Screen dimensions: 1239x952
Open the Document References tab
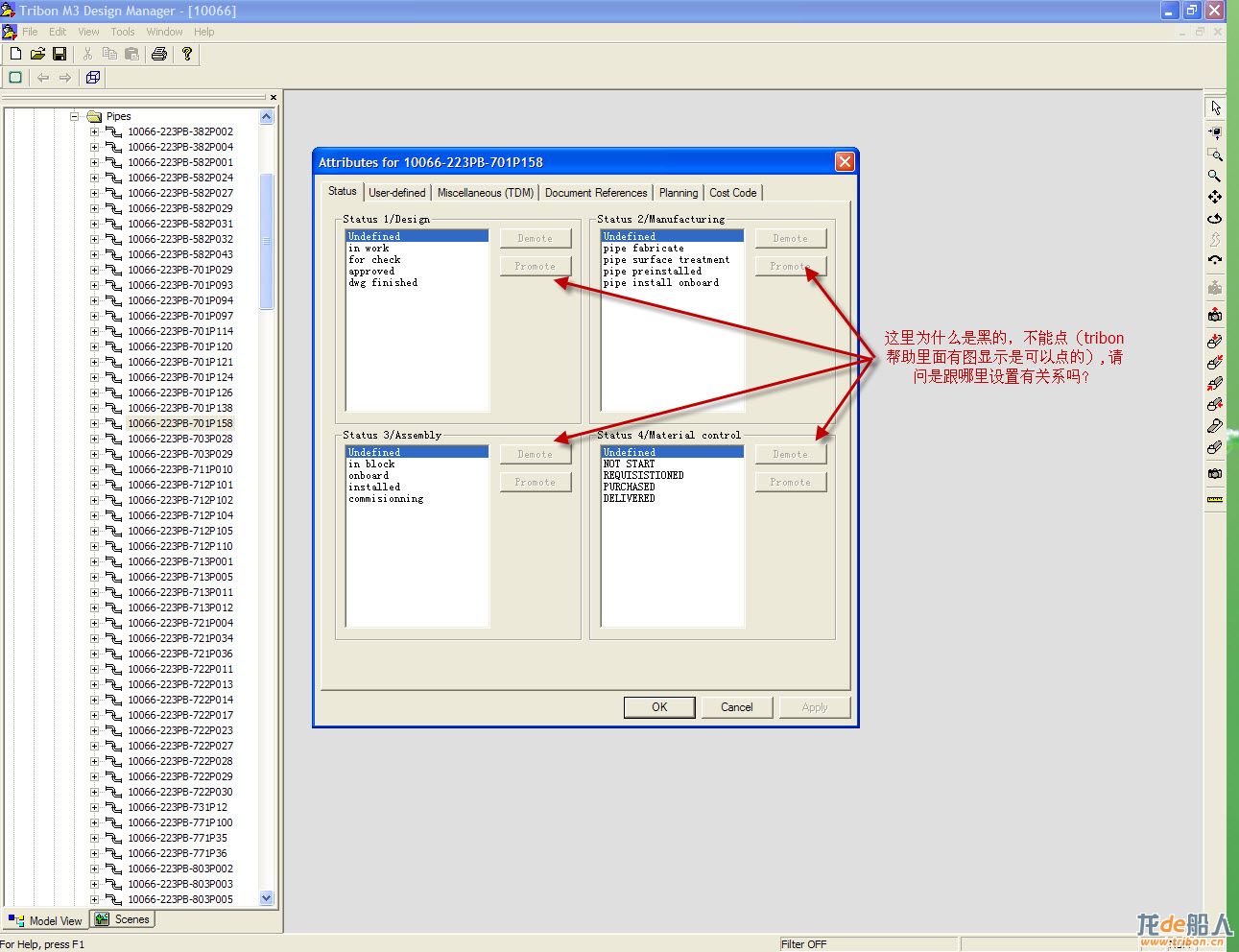(596, 193)
